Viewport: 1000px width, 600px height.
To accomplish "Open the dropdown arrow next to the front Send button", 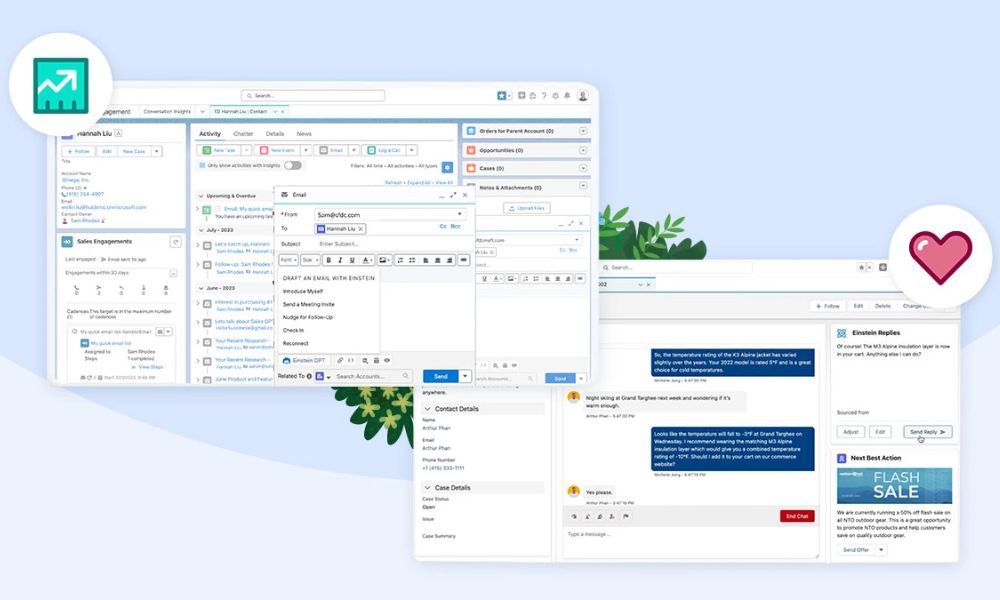I will (466, 376).
